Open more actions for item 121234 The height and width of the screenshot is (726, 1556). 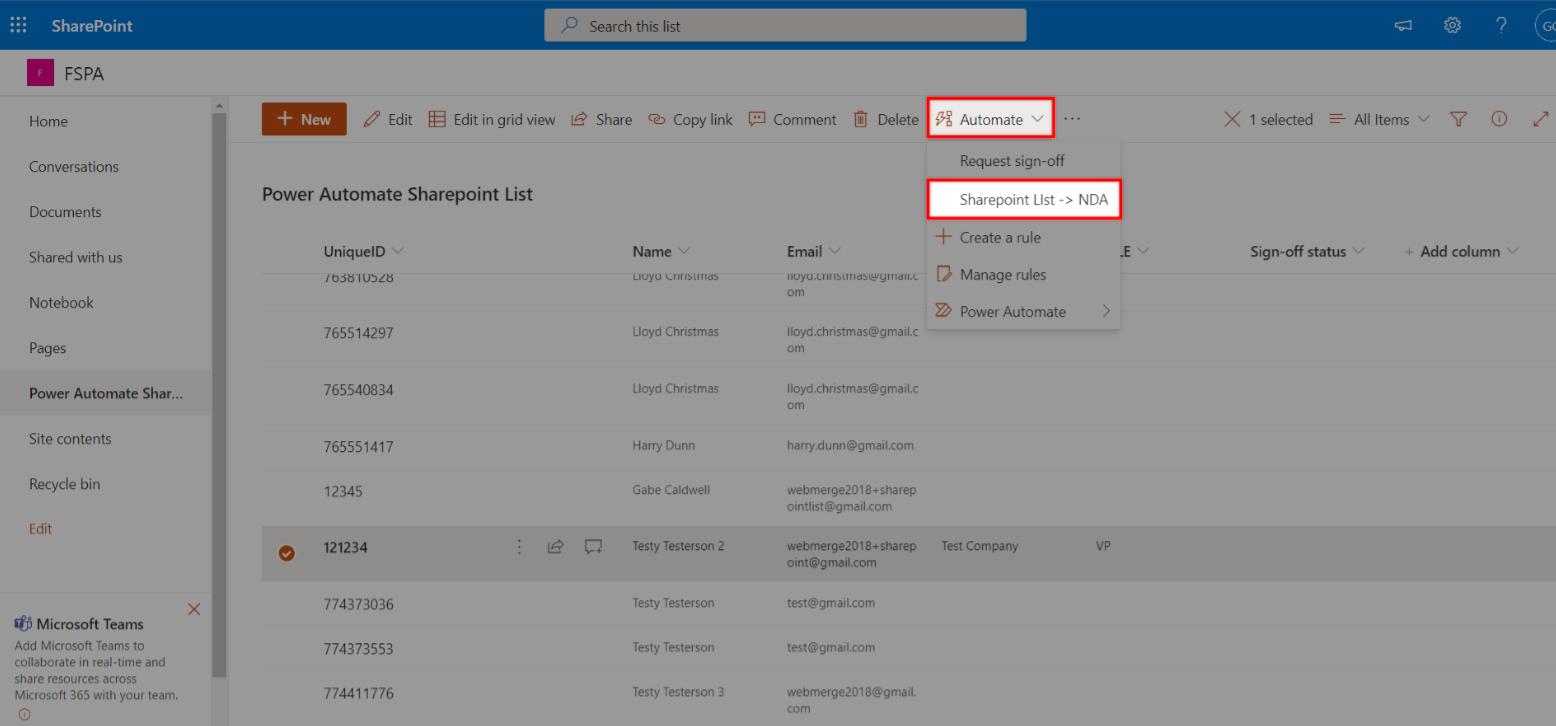[519, 547]
